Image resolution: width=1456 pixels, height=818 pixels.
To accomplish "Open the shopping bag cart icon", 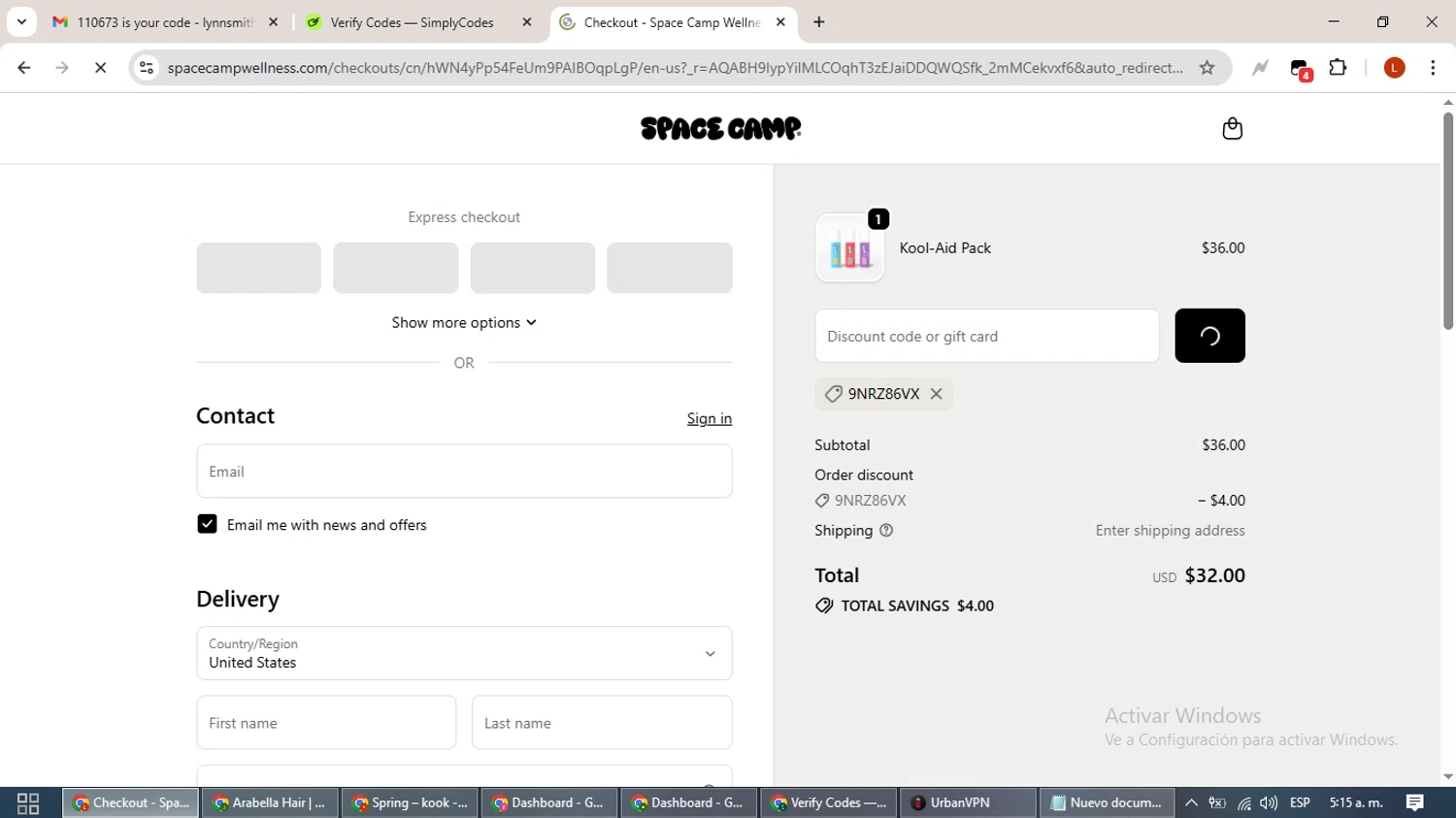I will pos(1232,128).
